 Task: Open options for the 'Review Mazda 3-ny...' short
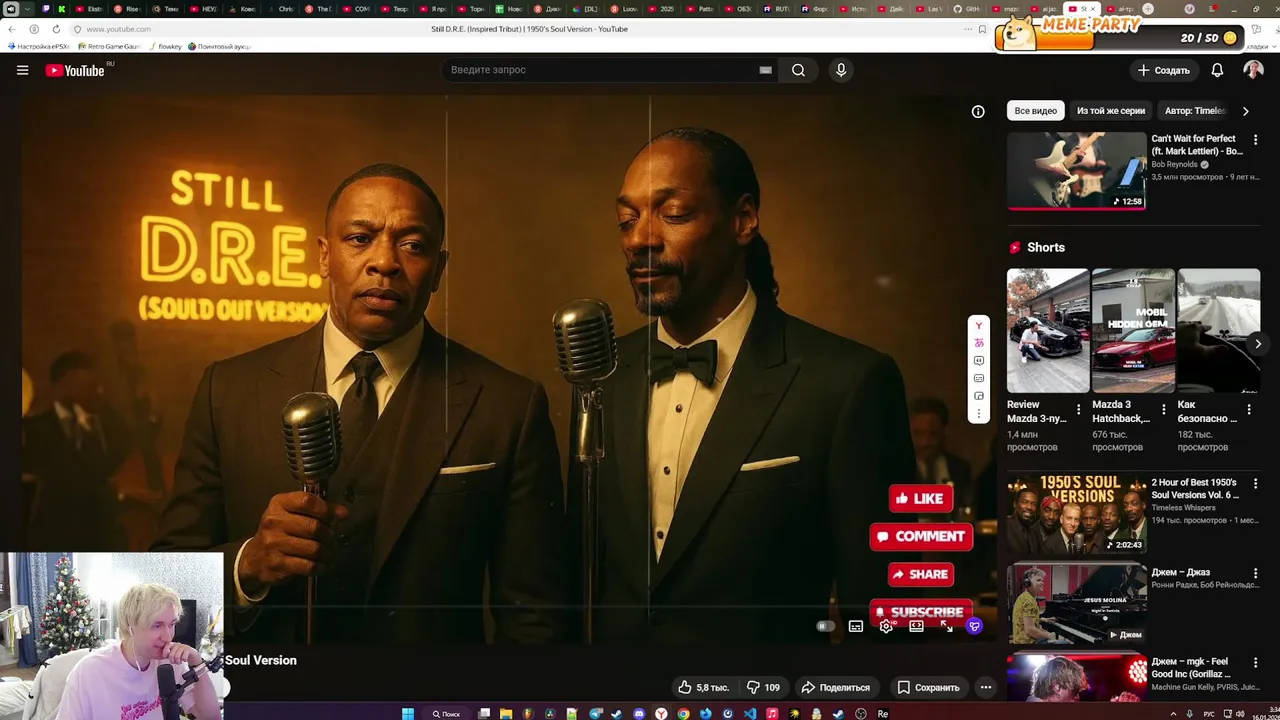1078,410
